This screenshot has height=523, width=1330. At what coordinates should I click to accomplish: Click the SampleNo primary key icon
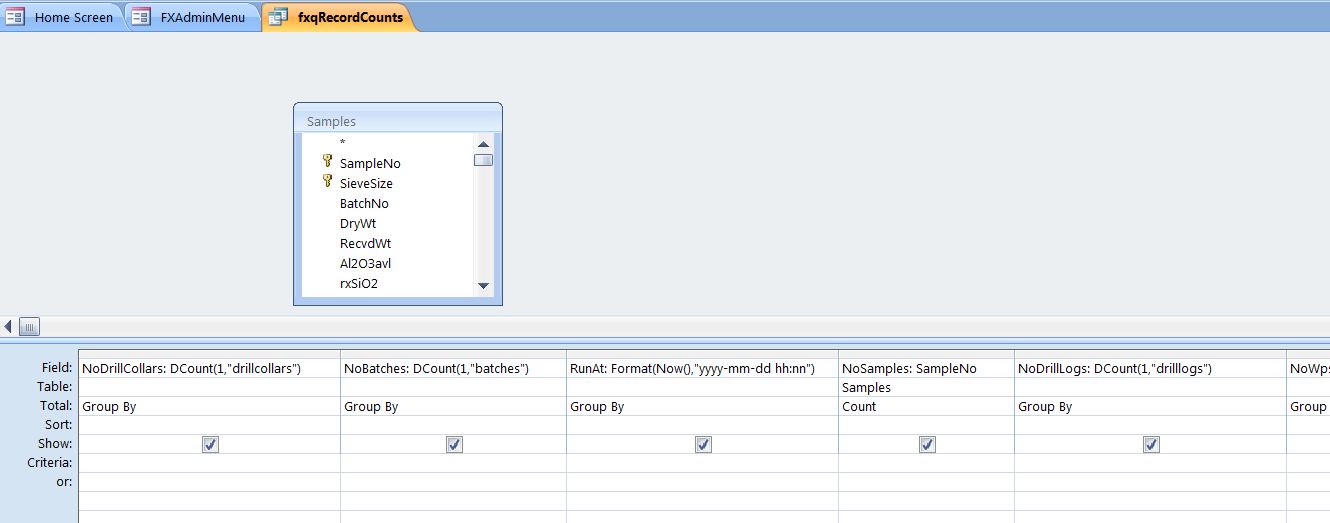click(x=326, y=161)
